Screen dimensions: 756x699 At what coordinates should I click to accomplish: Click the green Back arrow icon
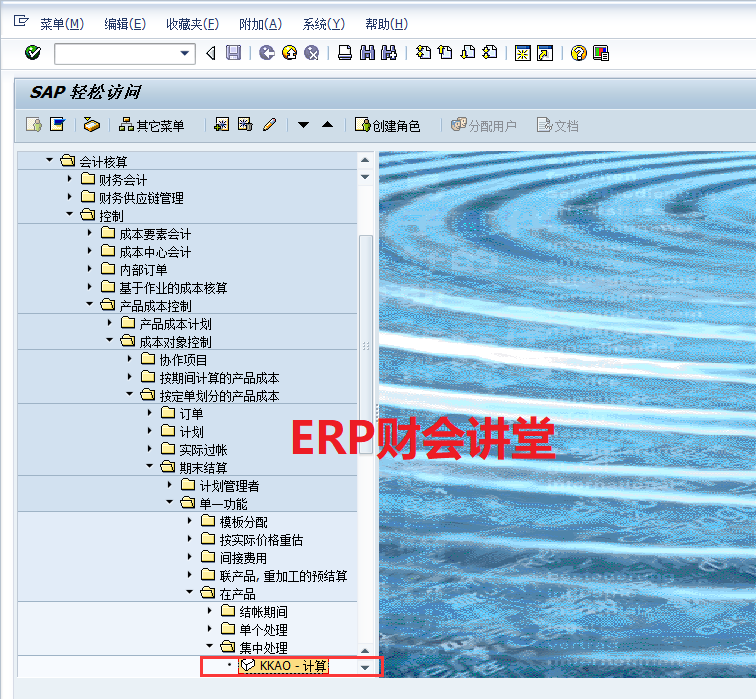click(266, 53)
